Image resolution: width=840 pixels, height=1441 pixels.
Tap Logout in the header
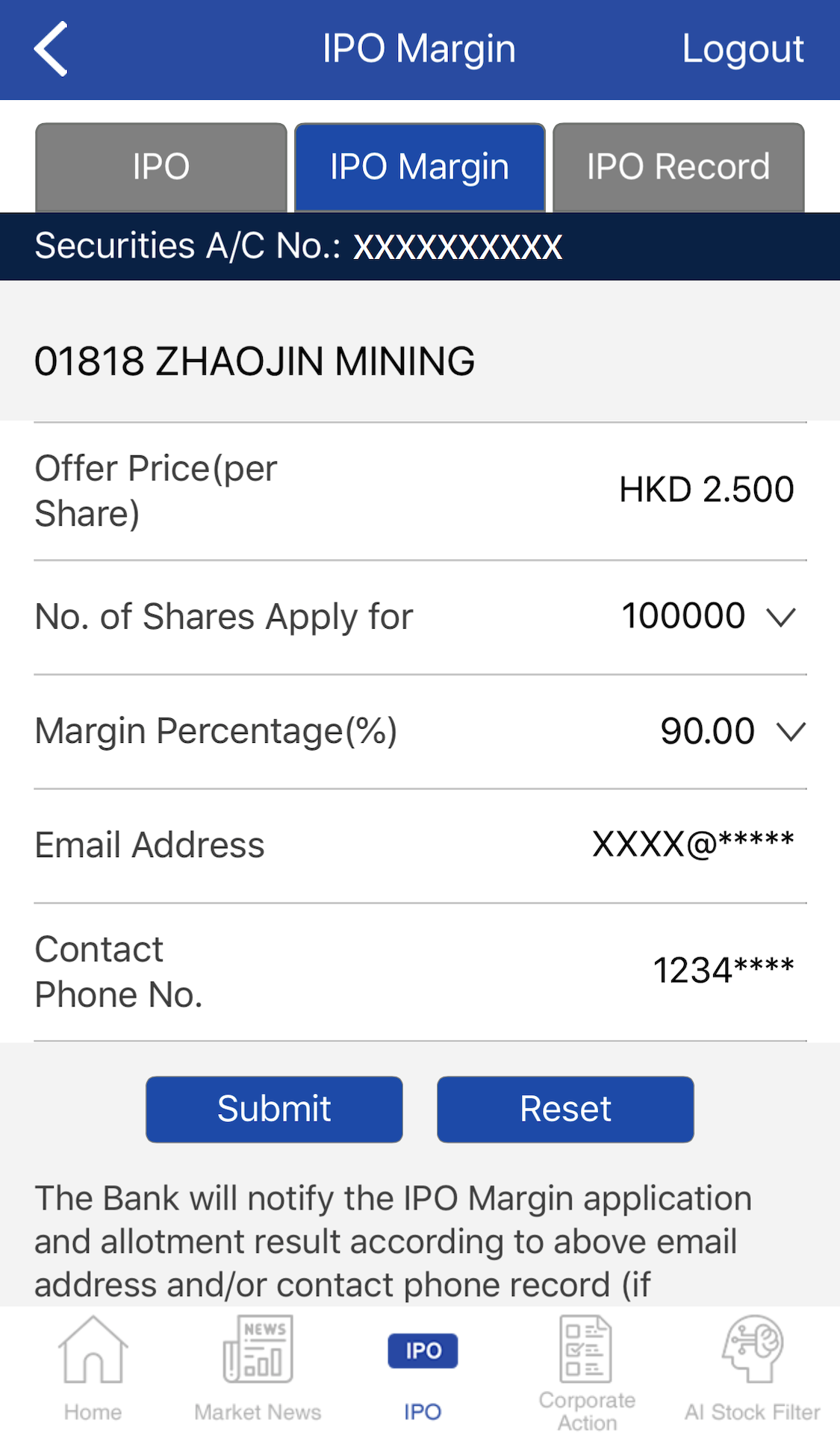[743, 49]
